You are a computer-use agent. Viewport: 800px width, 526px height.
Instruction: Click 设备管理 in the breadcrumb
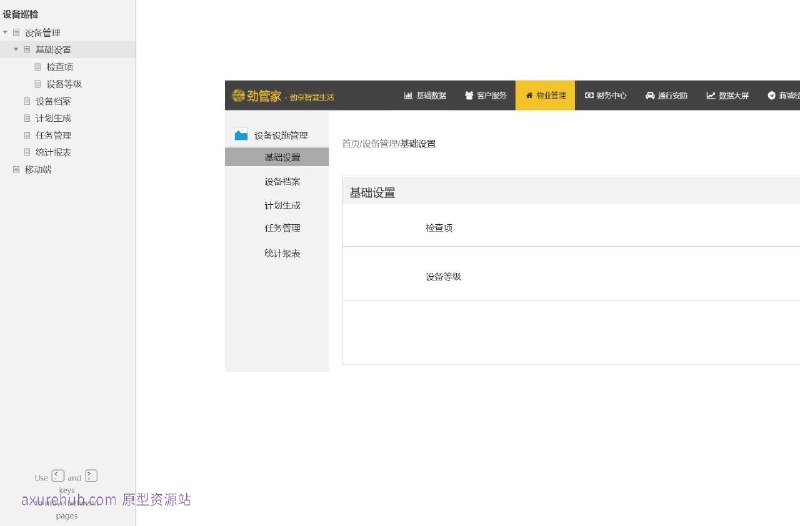tap(380, 144)
